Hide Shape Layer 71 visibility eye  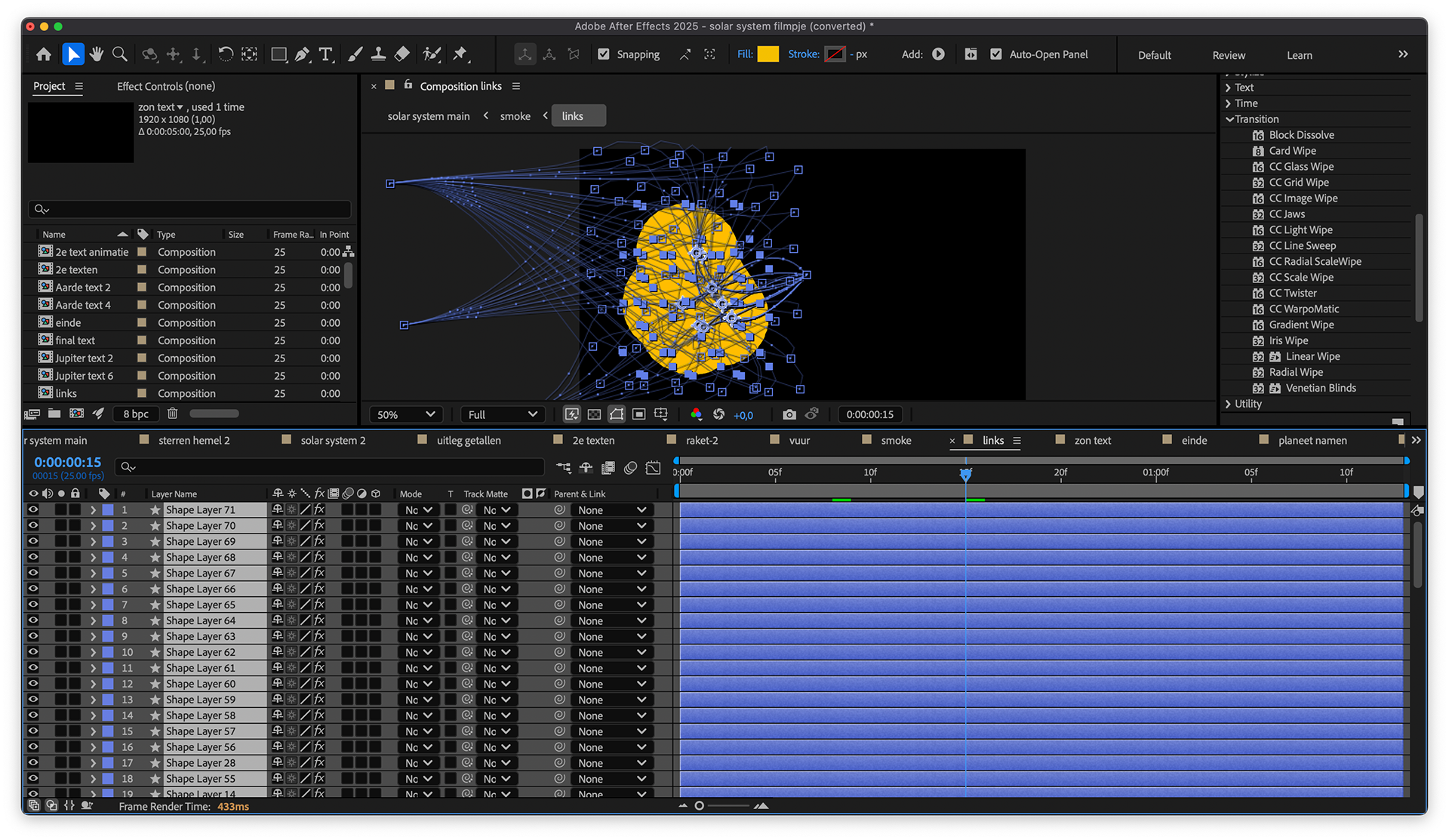coord(33,509)
